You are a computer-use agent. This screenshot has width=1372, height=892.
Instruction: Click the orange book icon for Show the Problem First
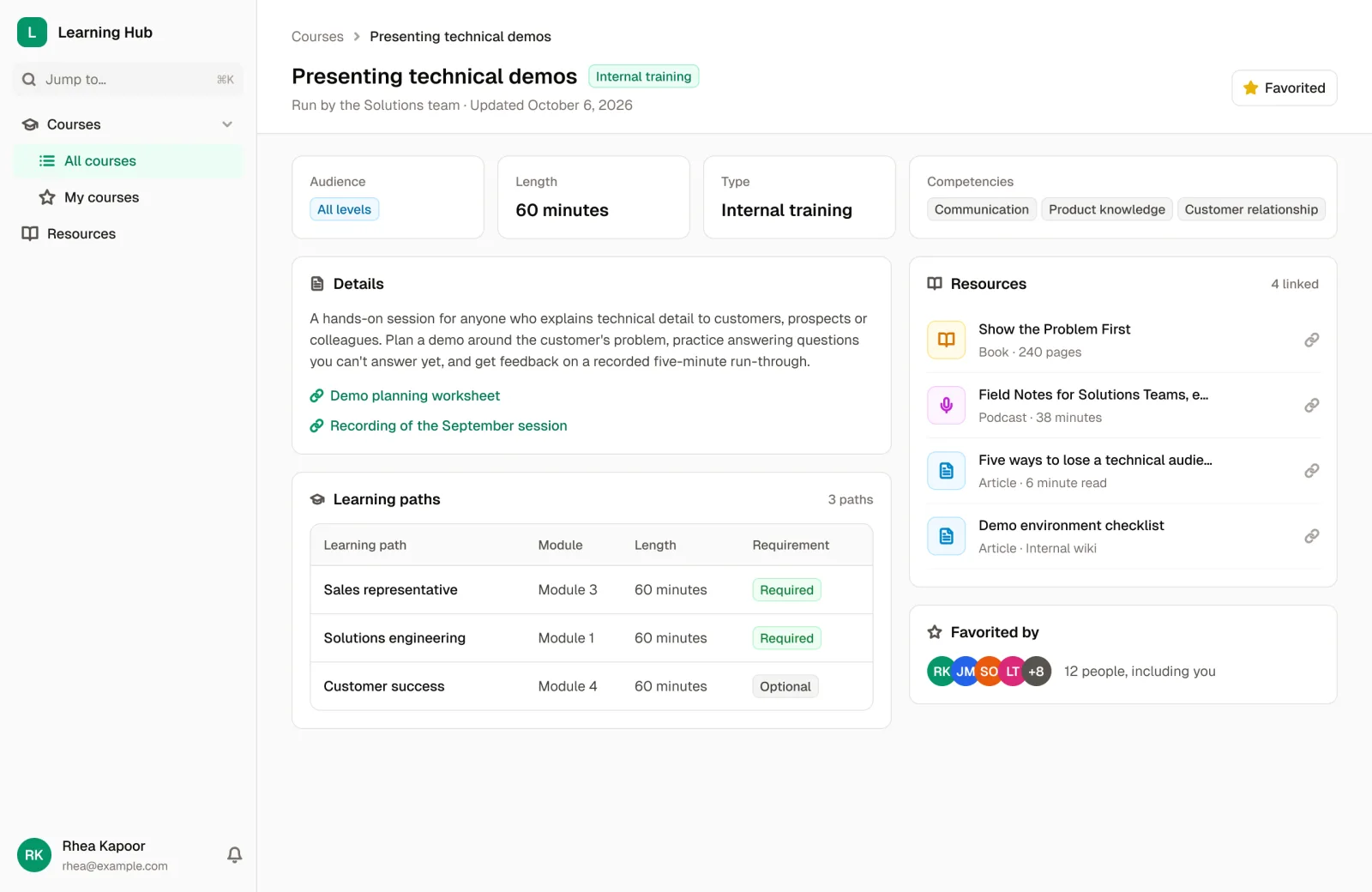click(946, 340)
